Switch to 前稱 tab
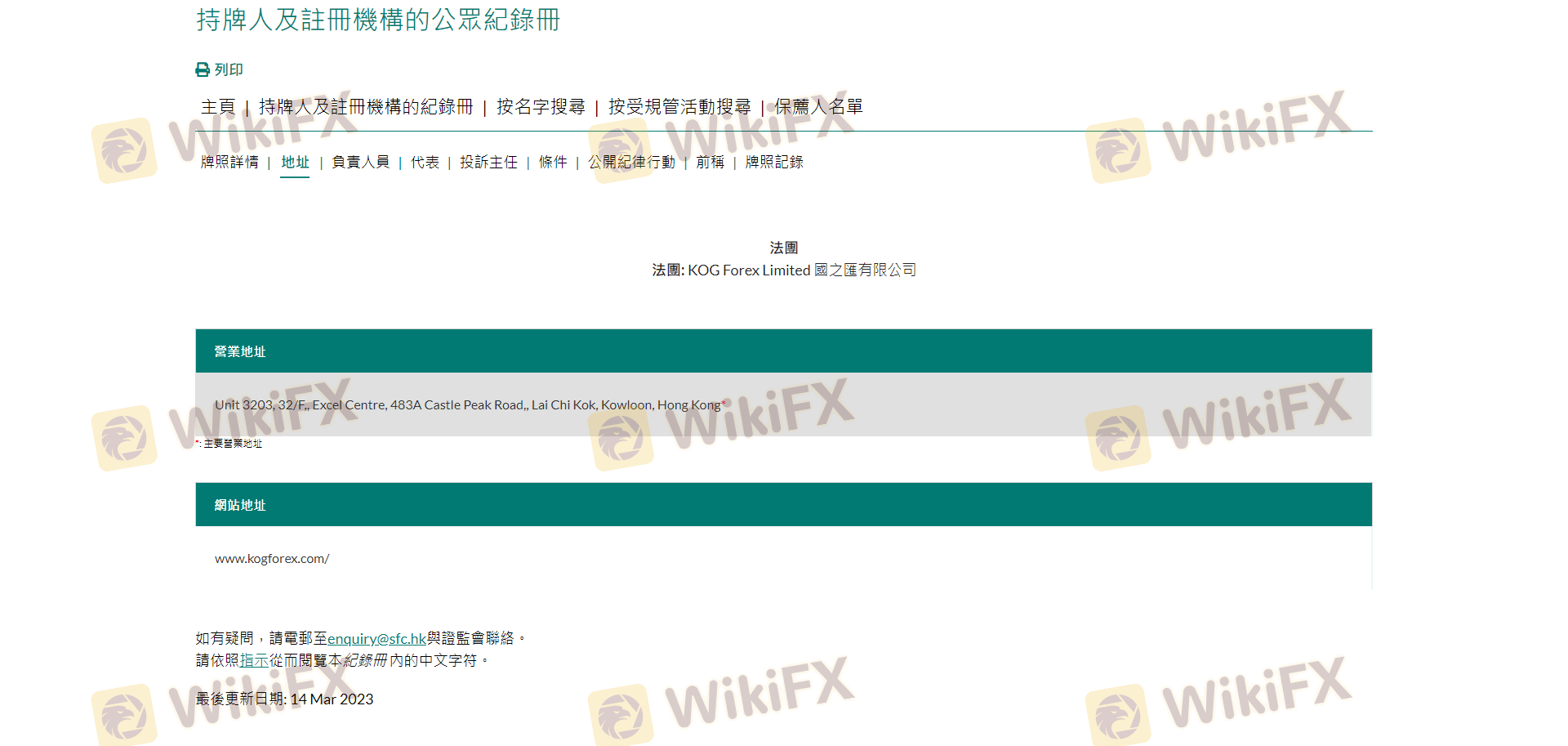The width and height of the screenshot is (1568, 746). tap(710, 163)
